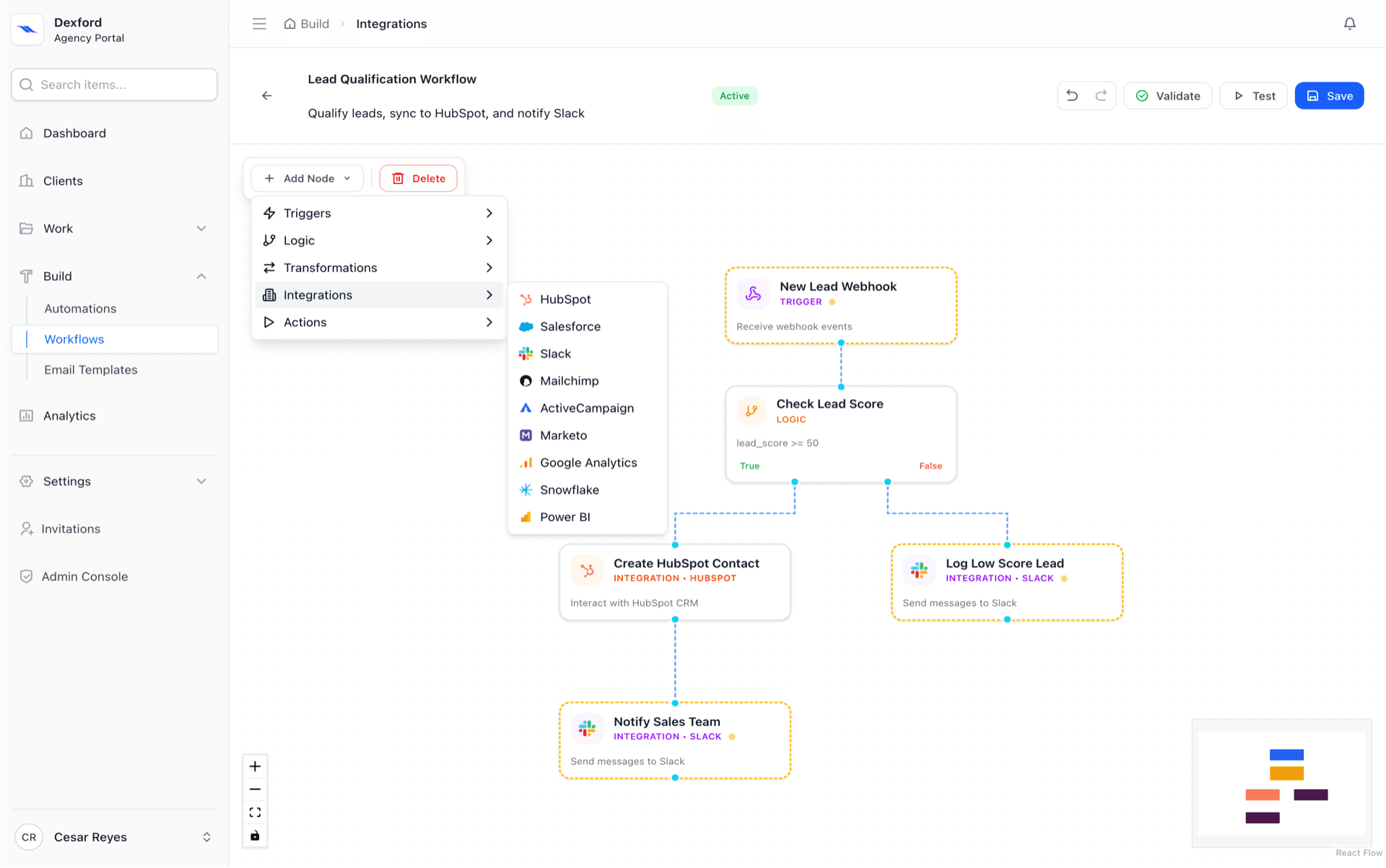Select the Check Lead Score node icon
Screen dimensions: 1386x868
(x=751, y=411)
